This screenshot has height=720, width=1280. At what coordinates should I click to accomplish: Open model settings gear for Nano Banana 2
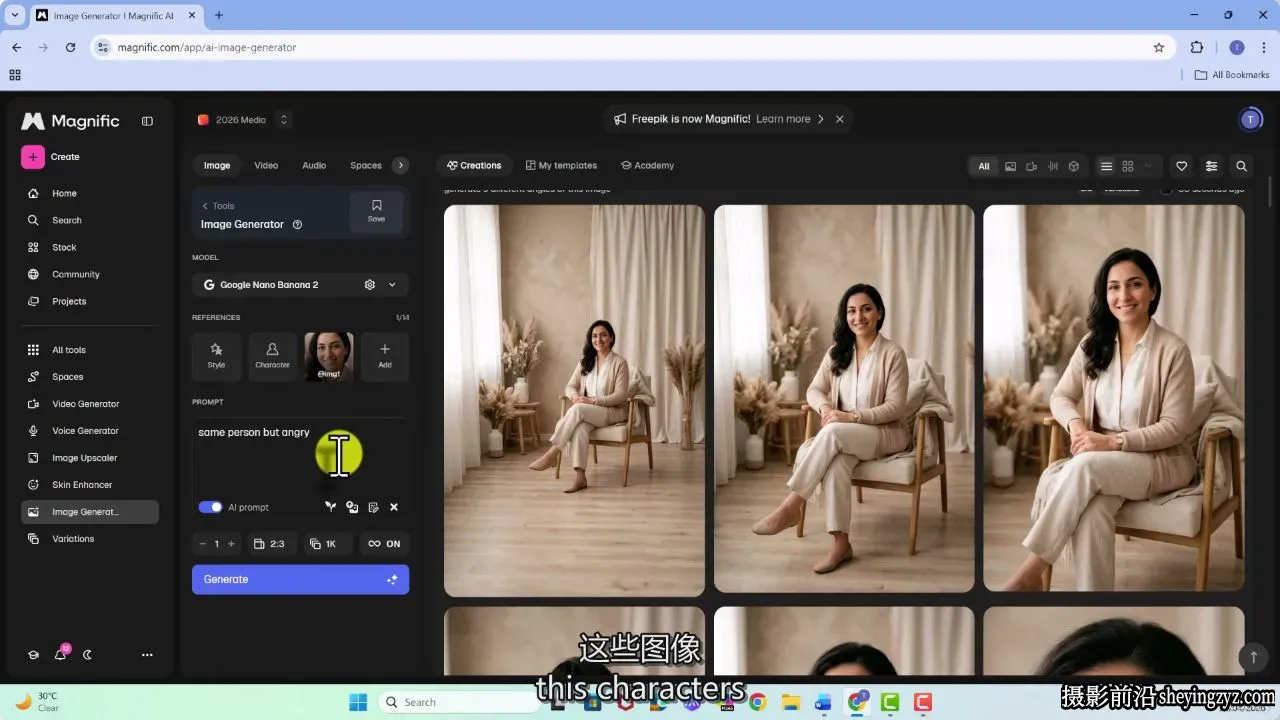click(370, 285)
